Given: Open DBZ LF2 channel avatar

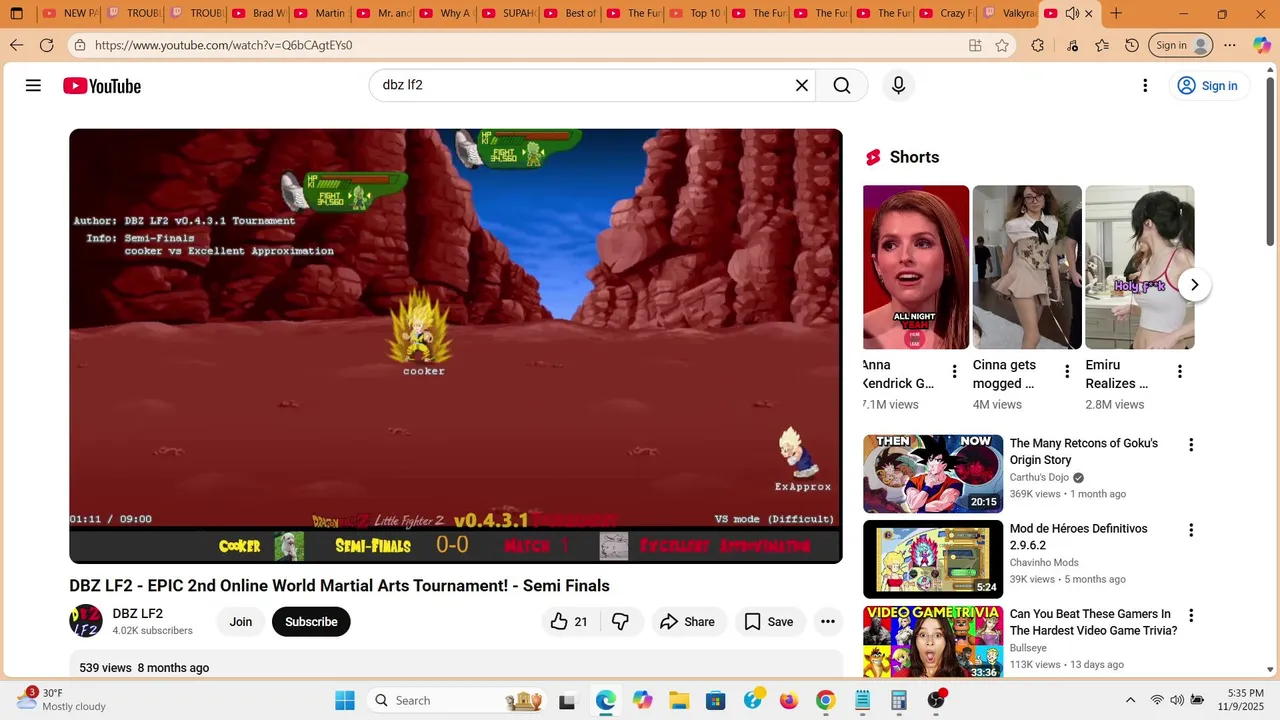Looking at the screenshot, I should click(x=86, y=621).
